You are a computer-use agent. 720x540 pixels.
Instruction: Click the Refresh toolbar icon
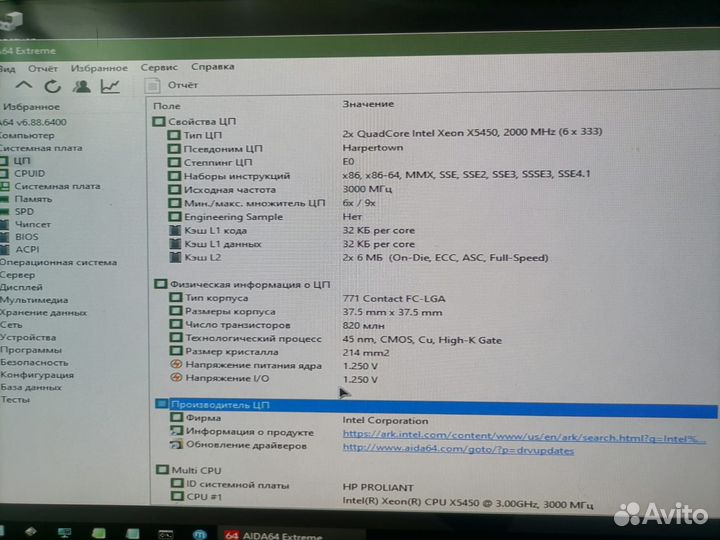click(52, 86)
